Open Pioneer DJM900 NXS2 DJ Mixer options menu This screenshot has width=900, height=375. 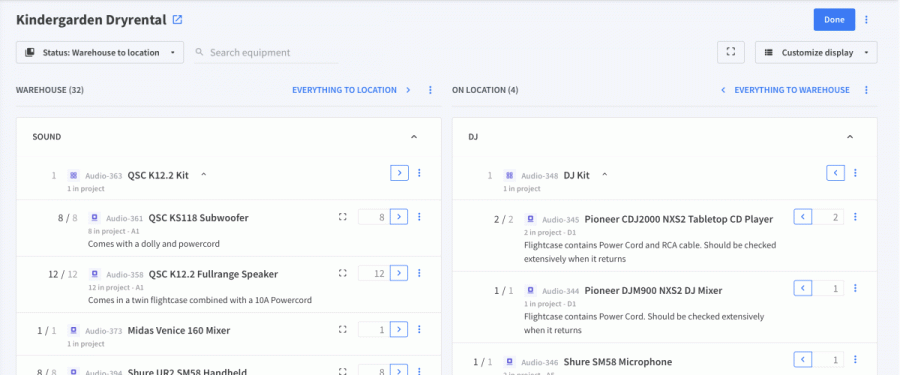[x=855, y=288]
